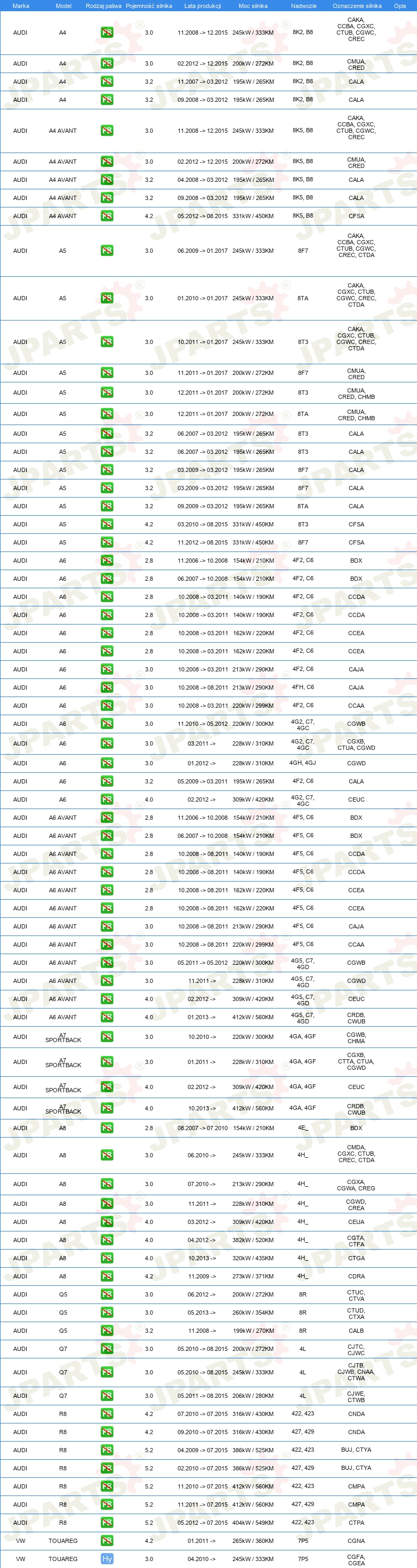This screenshot has width=417, height=1568.
Task: Click fuel icon in A6 Avant 412kW / 560KM row
Action: (x=107, y=1017)
